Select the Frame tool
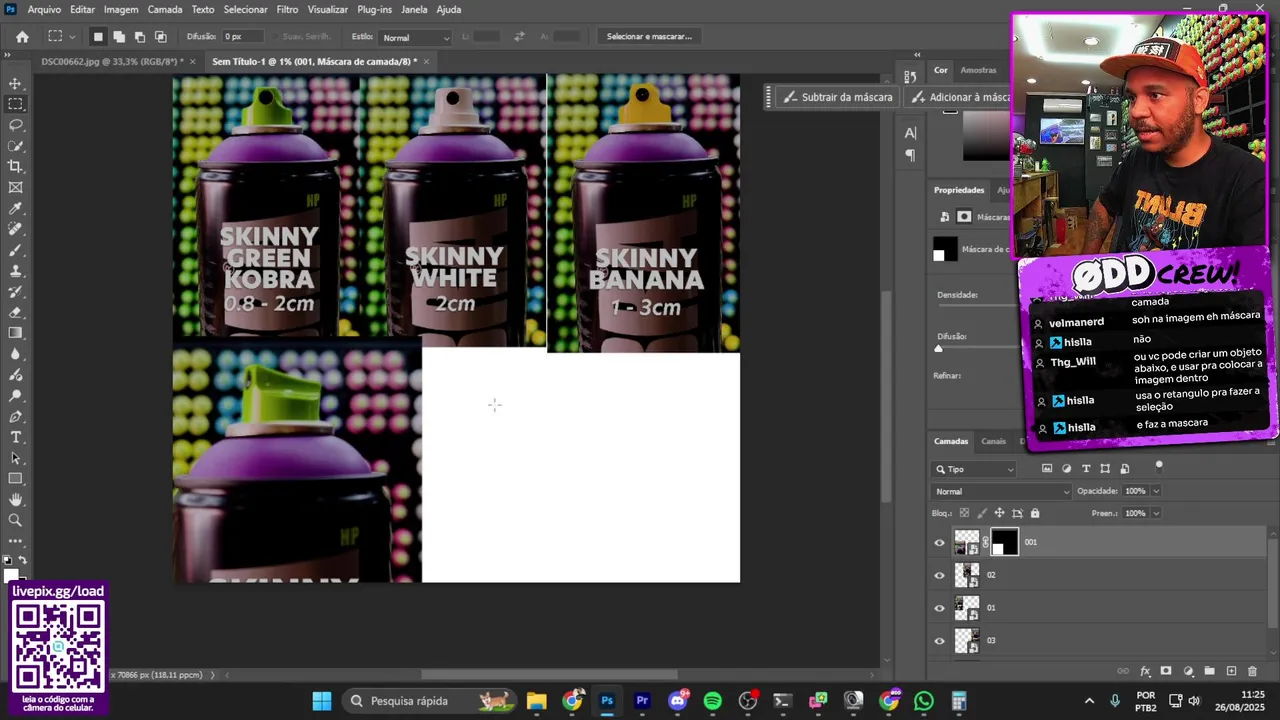This screenshot has height=720, width=1280. 15,188
